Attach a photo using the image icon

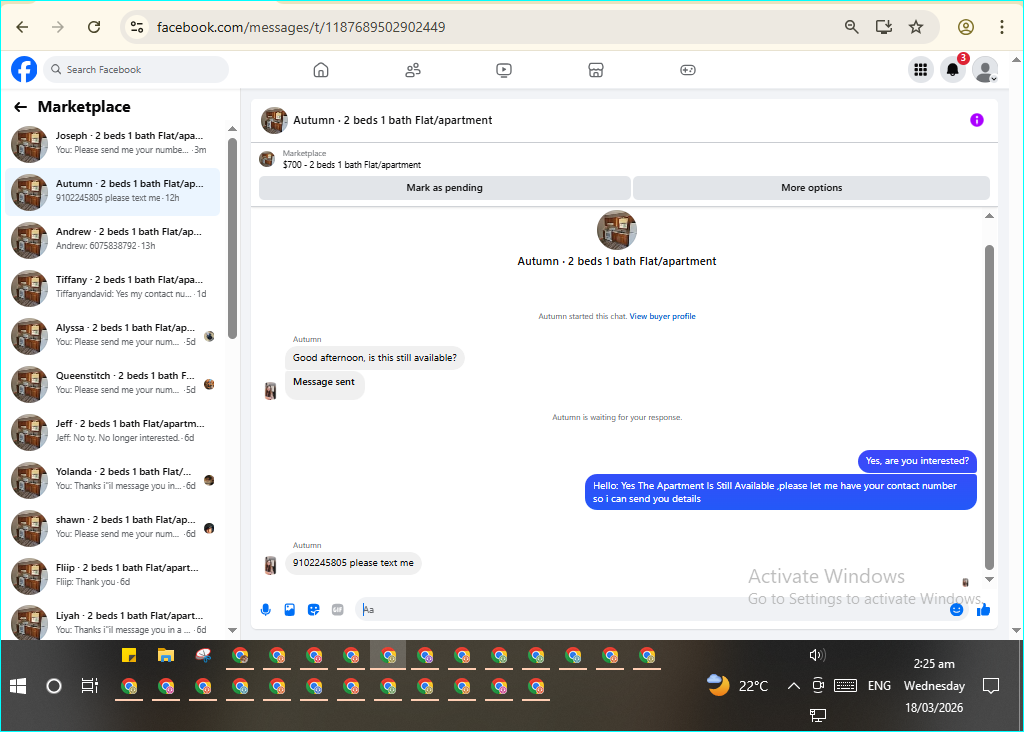click(289, 610)
